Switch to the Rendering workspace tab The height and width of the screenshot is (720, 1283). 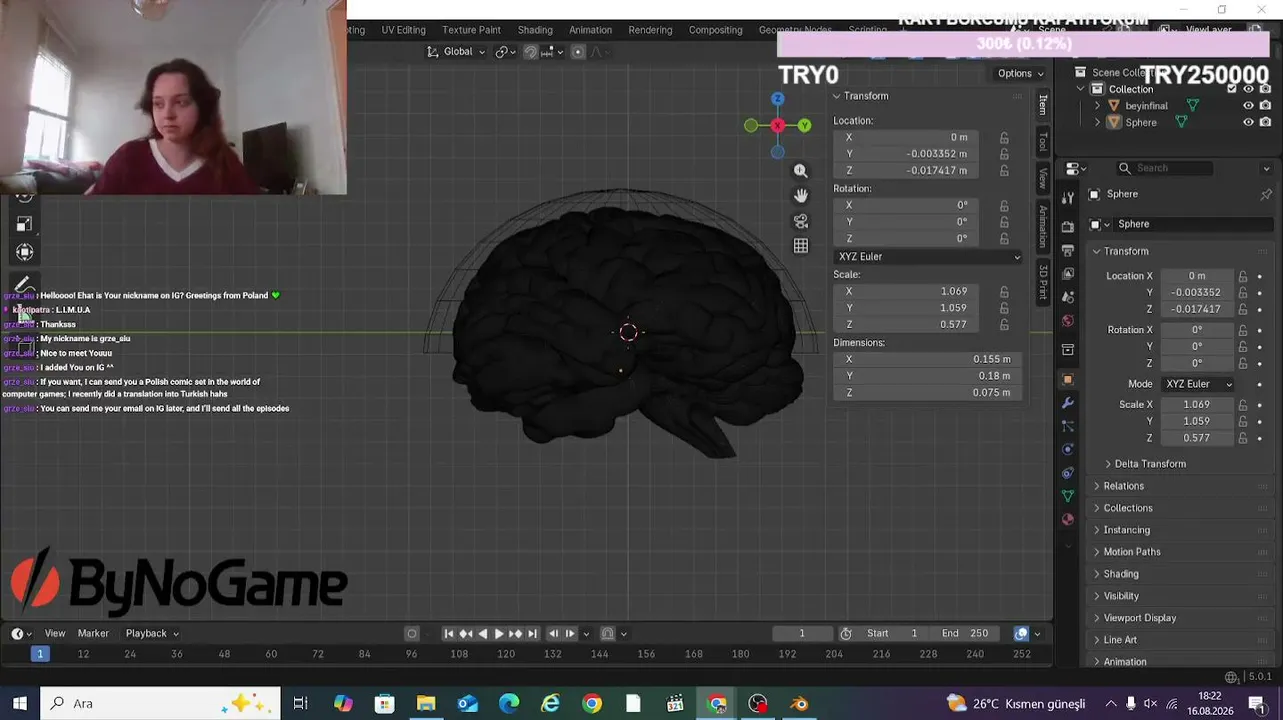(x=650, y=30)
